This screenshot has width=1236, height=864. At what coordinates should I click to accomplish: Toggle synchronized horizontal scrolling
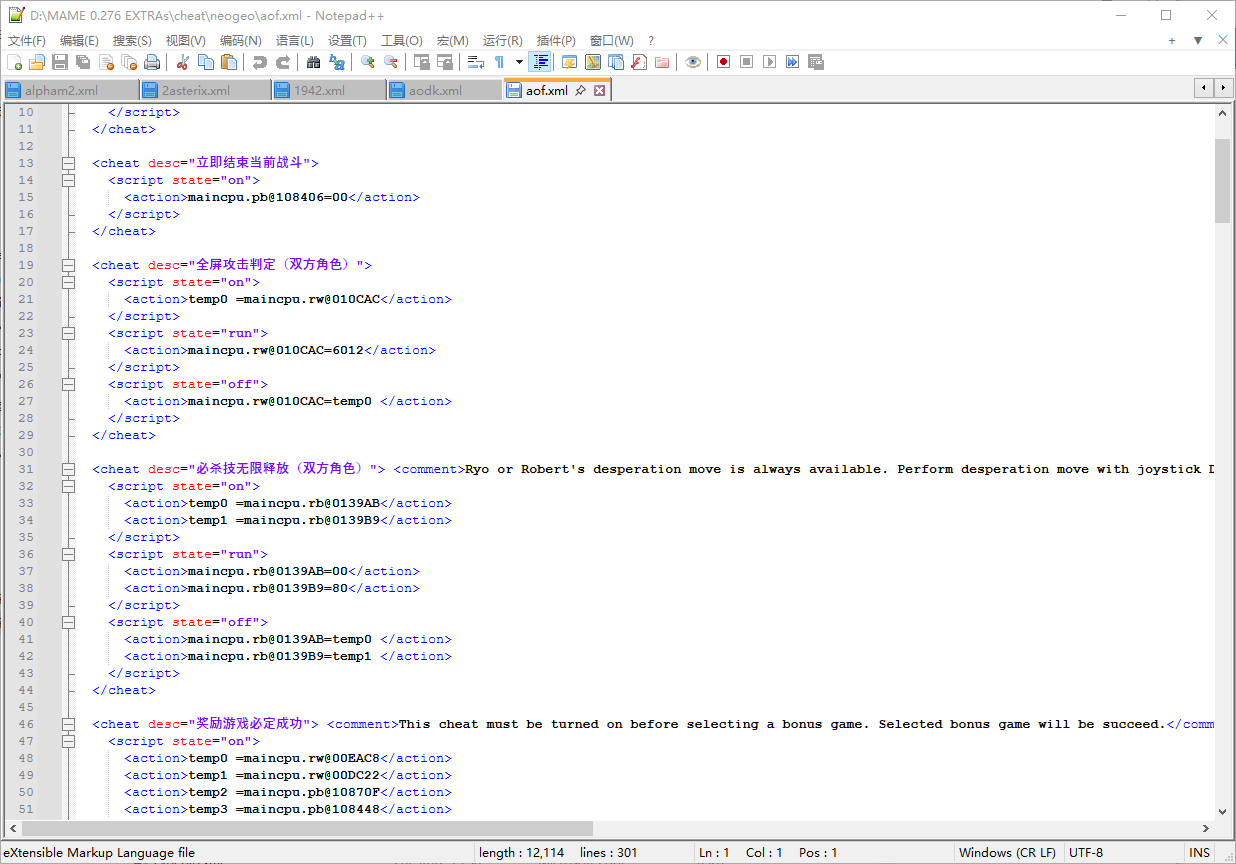tap(445, 62)
